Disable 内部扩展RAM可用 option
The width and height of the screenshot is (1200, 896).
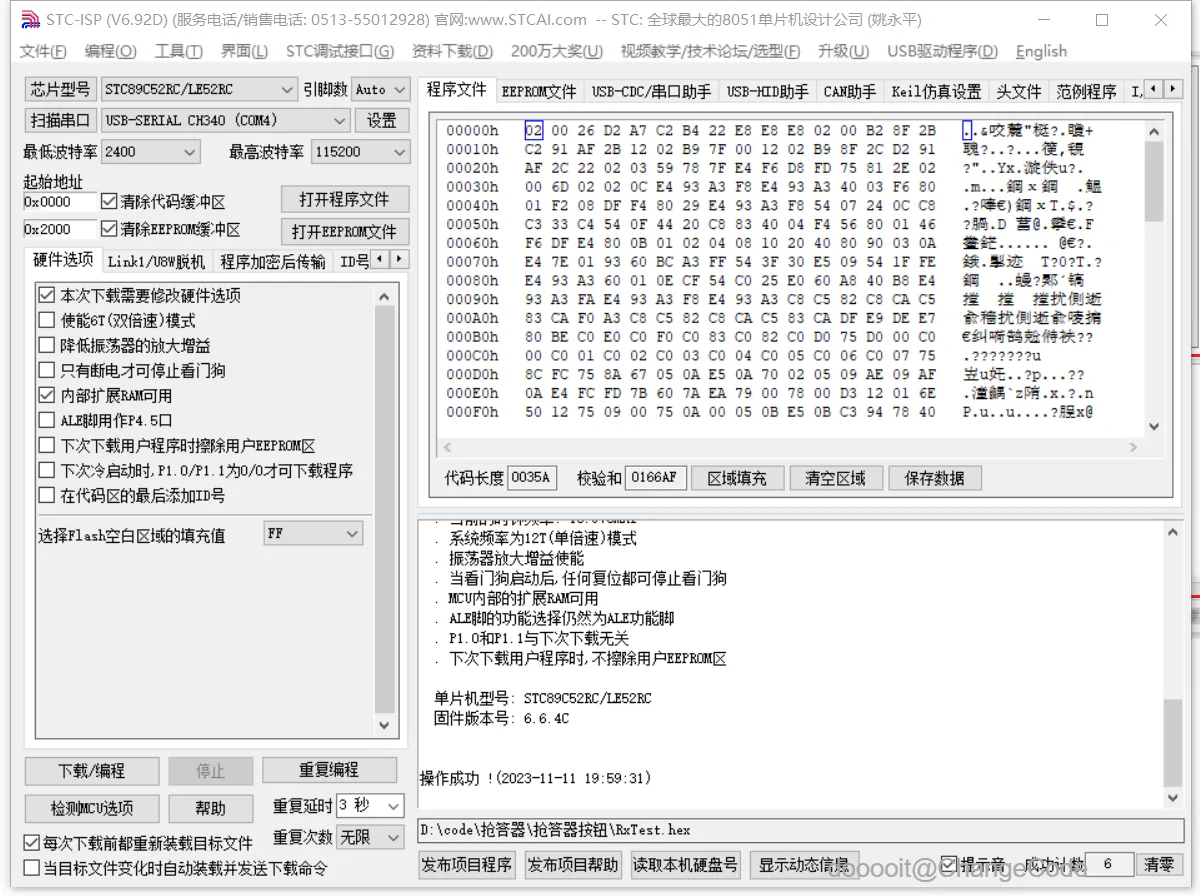(x=46, y=395)
